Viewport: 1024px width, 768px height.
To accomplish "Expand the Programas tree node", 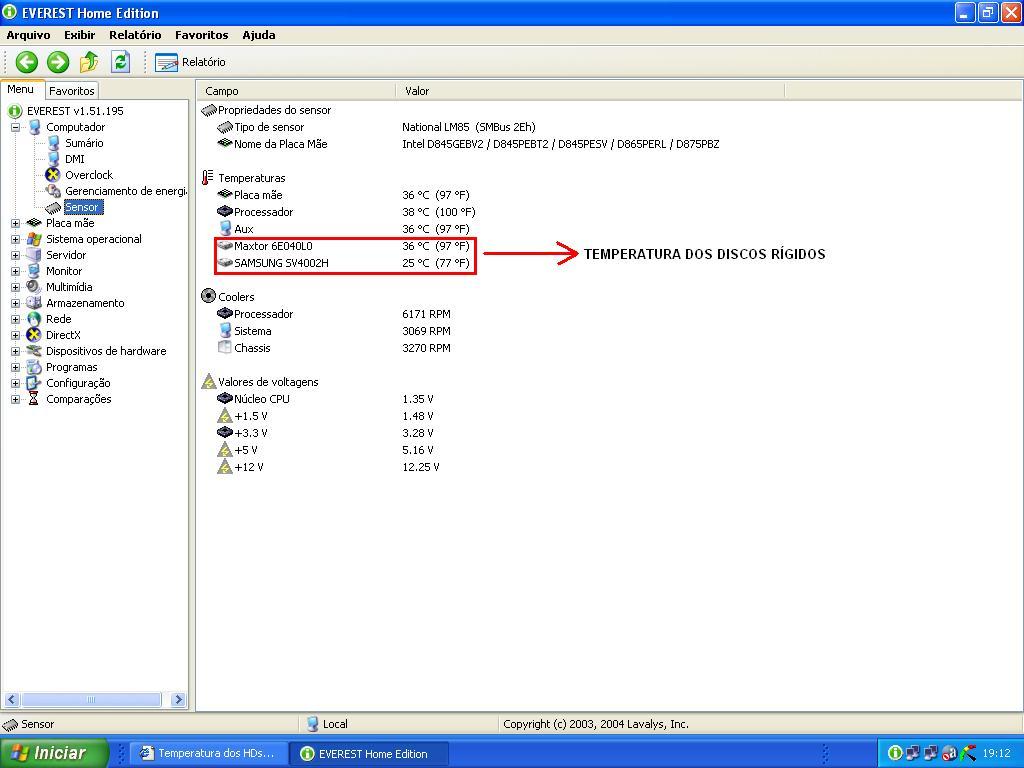I will [16, 368].
